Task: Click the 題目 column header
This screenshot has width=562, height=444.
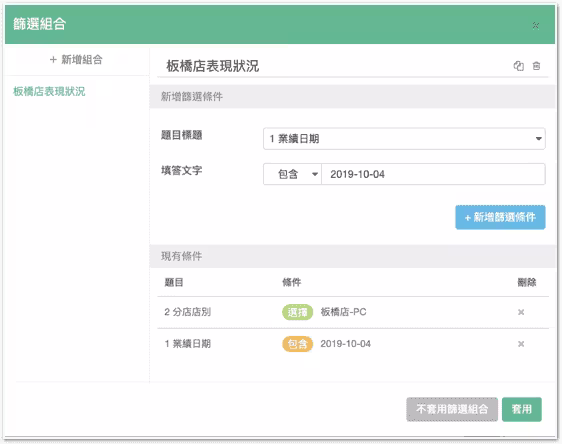Action: coord(174,282)
